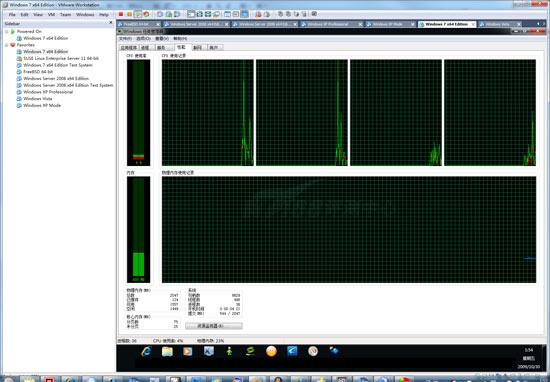Launch media player icon in guest taskbar
The image size is (550, 382).
point(188,351)
